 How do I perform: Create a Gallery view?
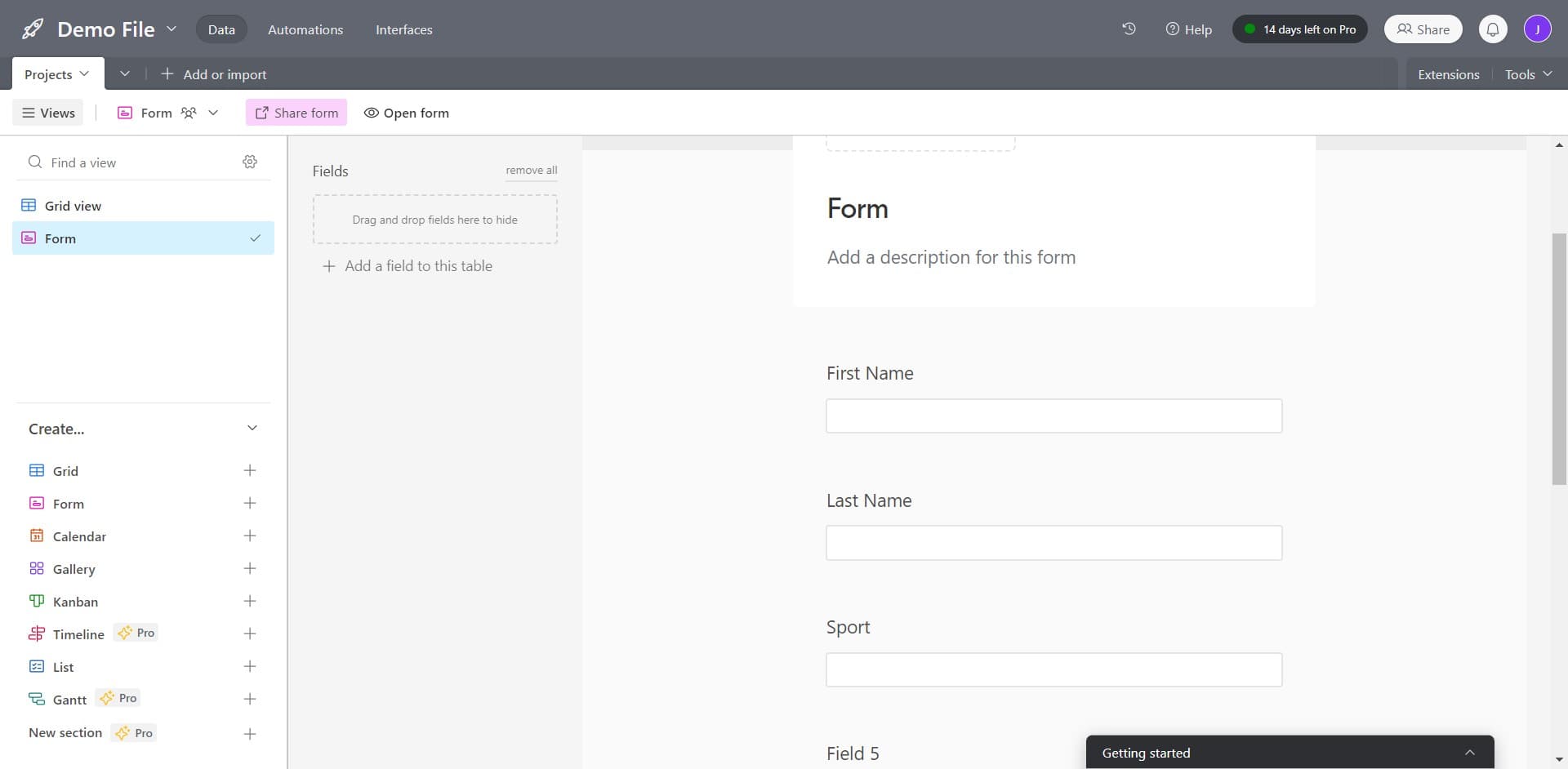[250, 568]
